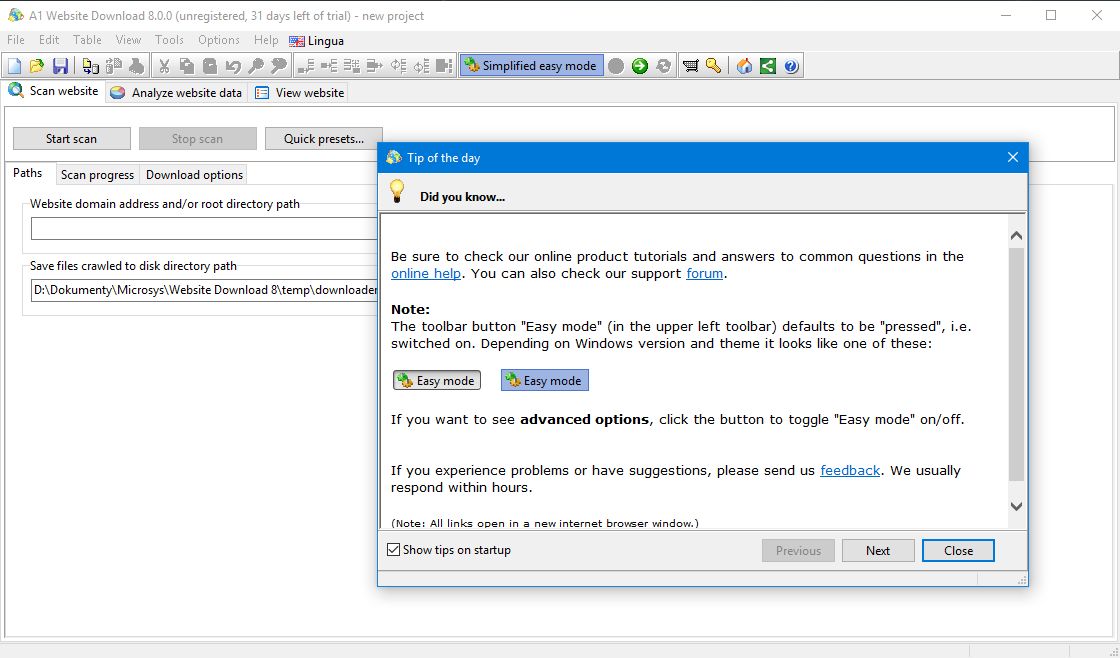Screen dimensions: 1120x658
Task: Open a project with the folder icon
Action: tap(37, 66)
